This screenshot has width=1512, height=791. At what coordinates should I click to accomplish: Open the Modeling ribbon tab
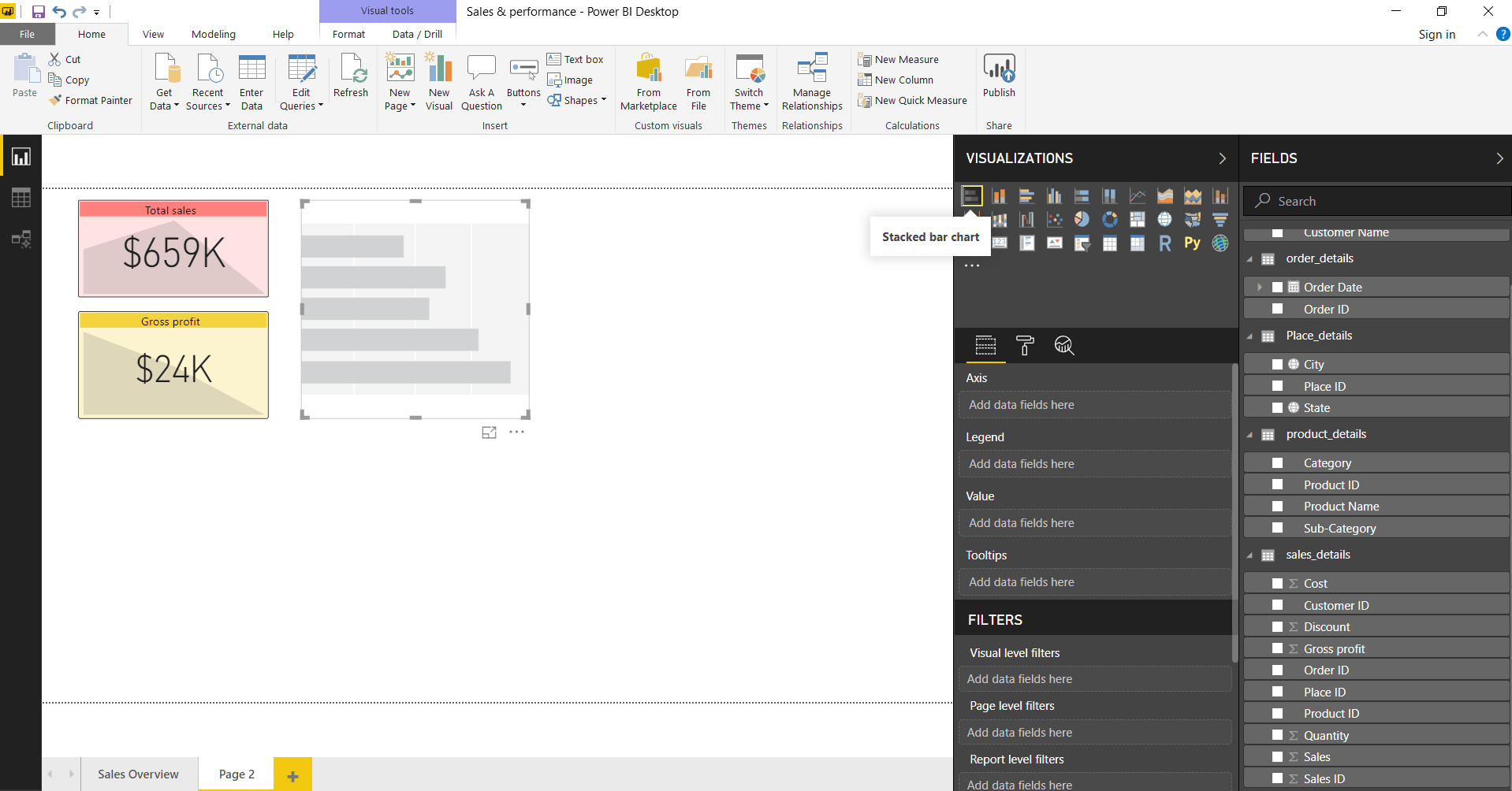[213, 34]
